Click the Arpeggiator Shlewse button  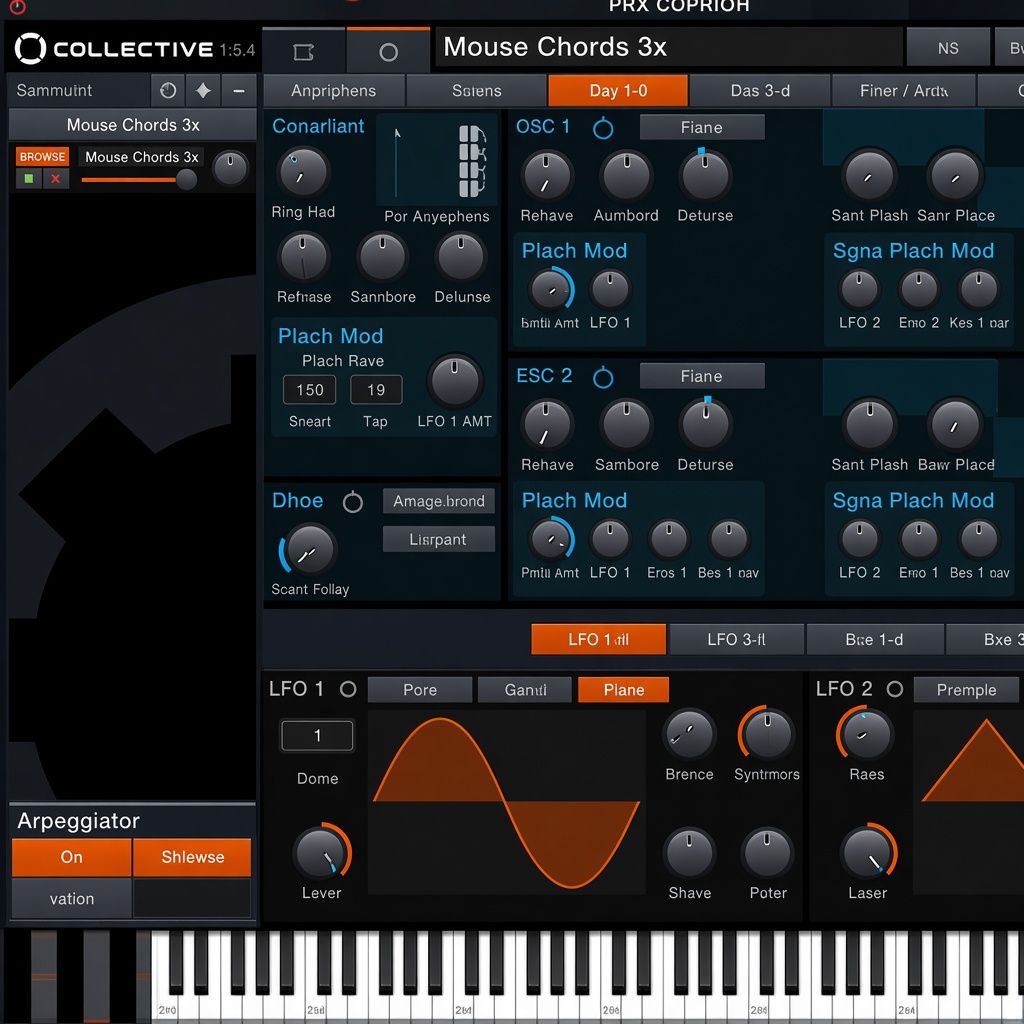coord(193,857)
